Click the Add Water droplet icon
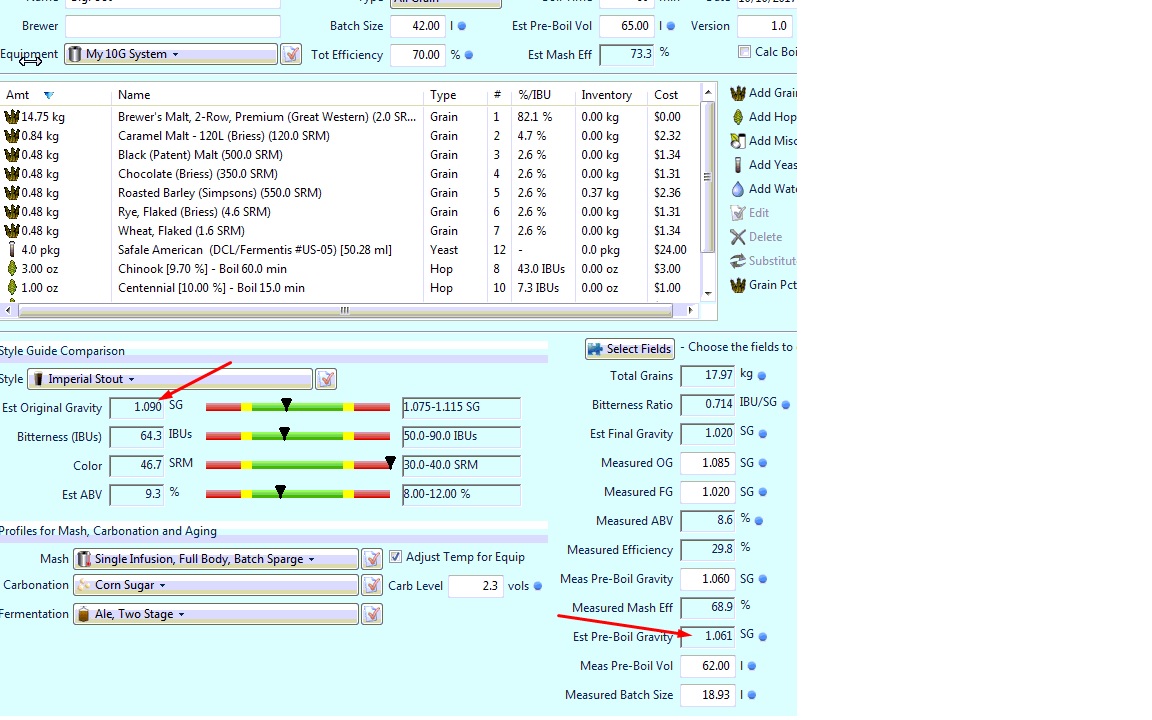The width and height of the screenshot is (1152, 720). click(x=738, y=189)
